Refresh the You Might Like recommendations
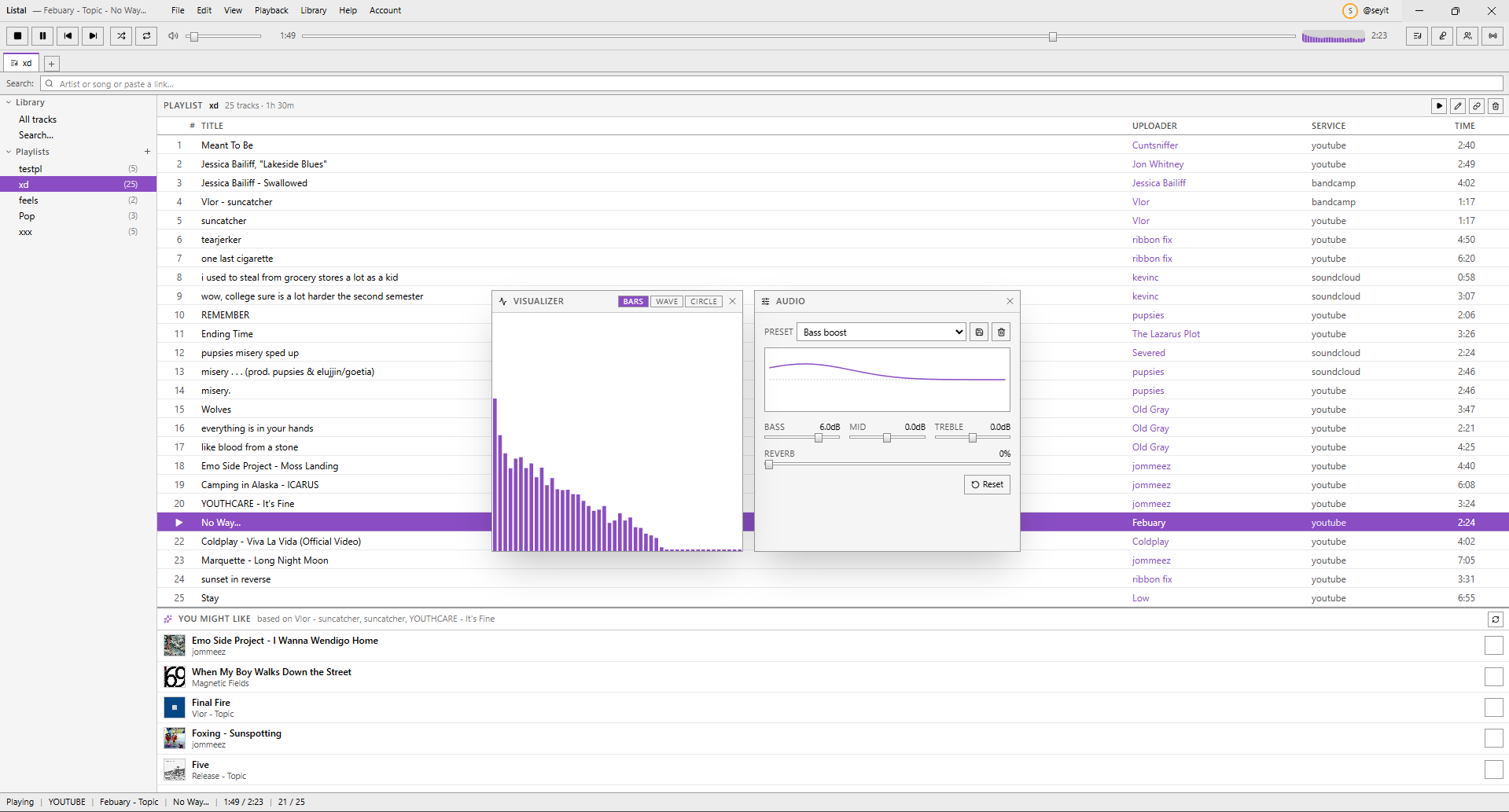This screenshot has width=1509, height=812. pyautogui.click(x=1496, y=619)
